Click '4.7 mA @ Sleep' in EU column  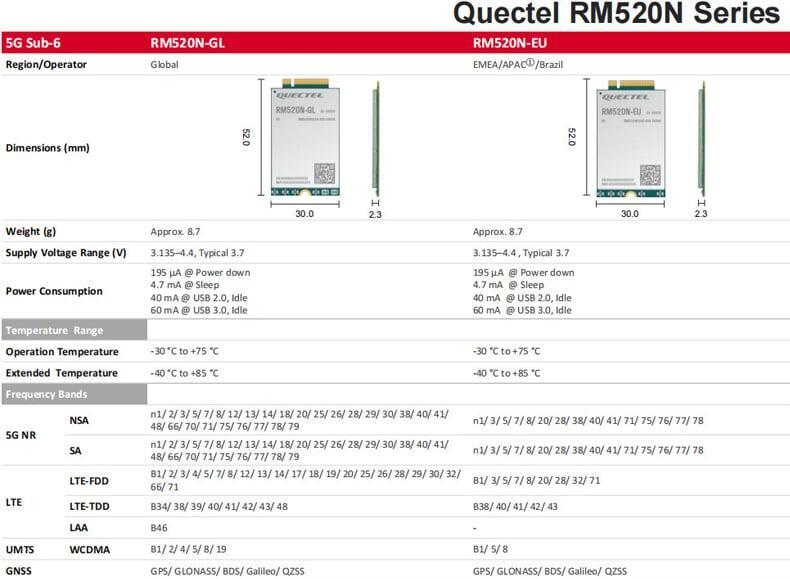[x=508, y=285]
